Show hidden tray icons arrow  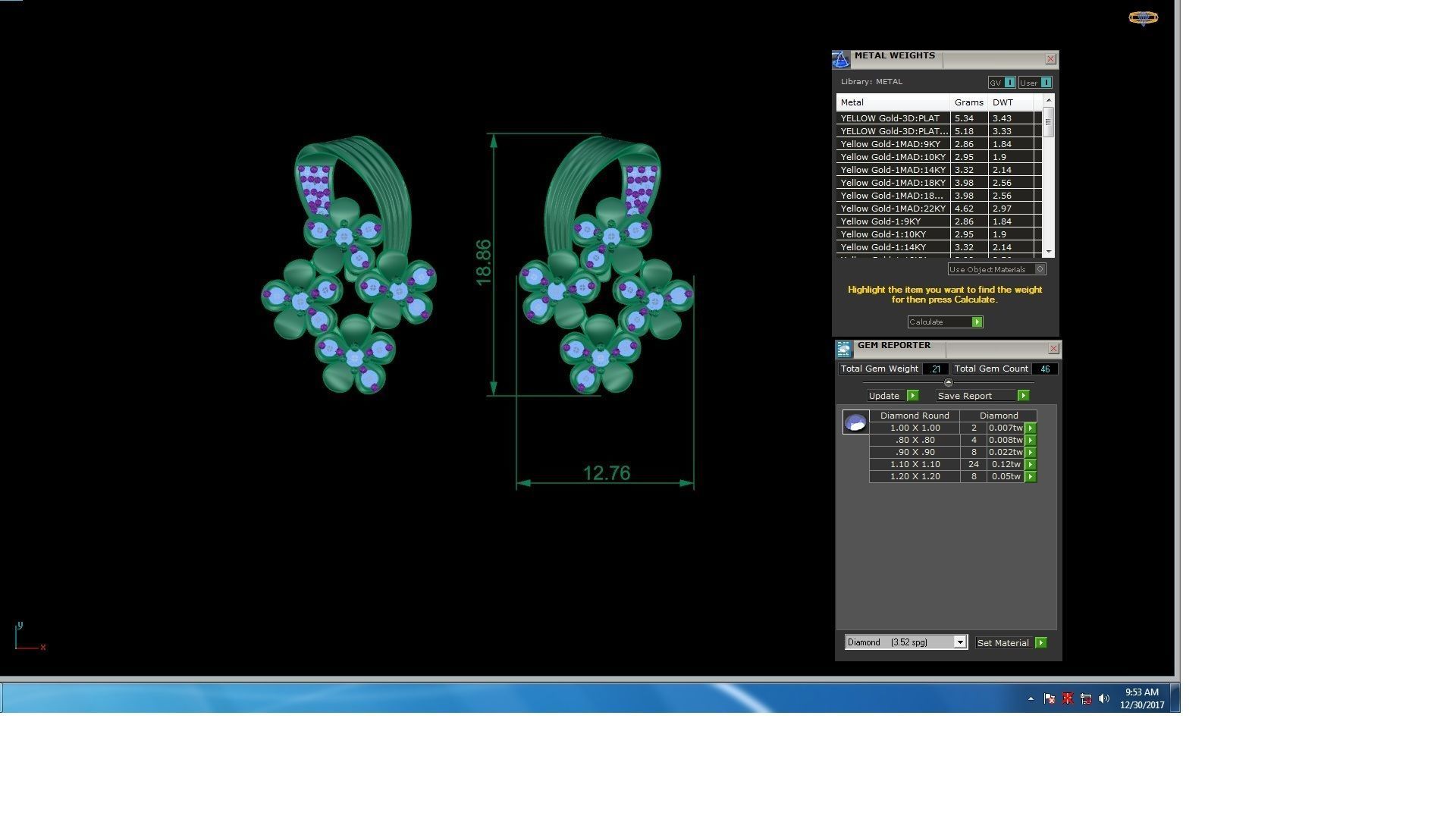coord(1031,698)
